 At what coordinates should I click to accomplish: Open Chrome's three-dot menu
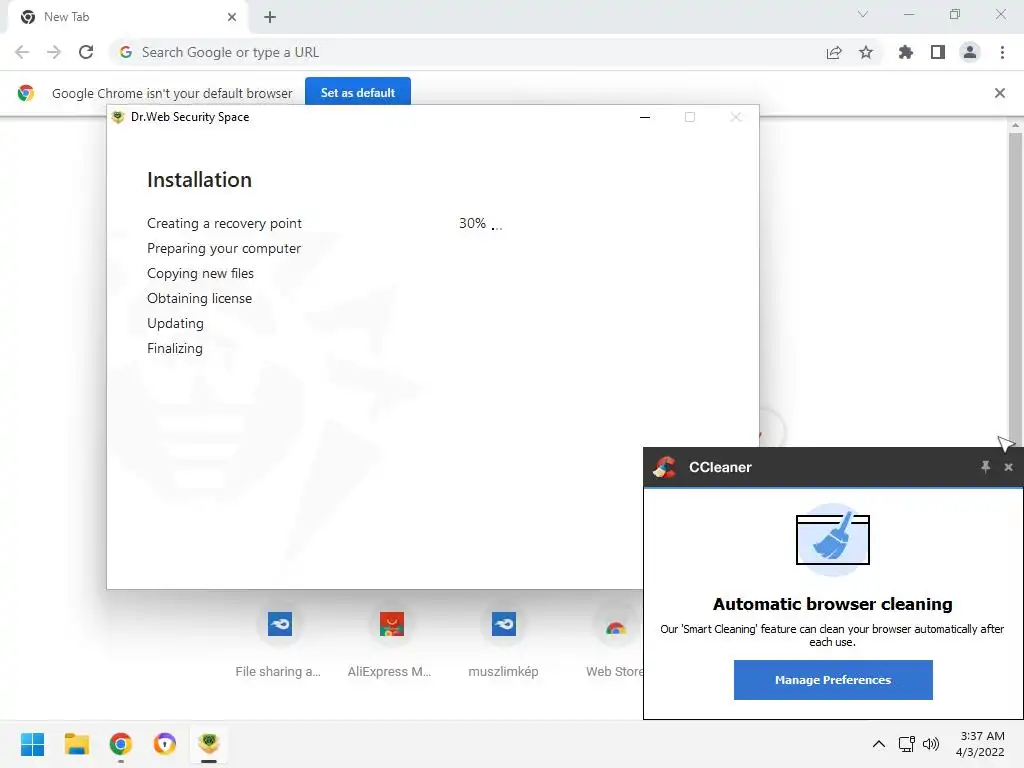[x=1002, y=52]
